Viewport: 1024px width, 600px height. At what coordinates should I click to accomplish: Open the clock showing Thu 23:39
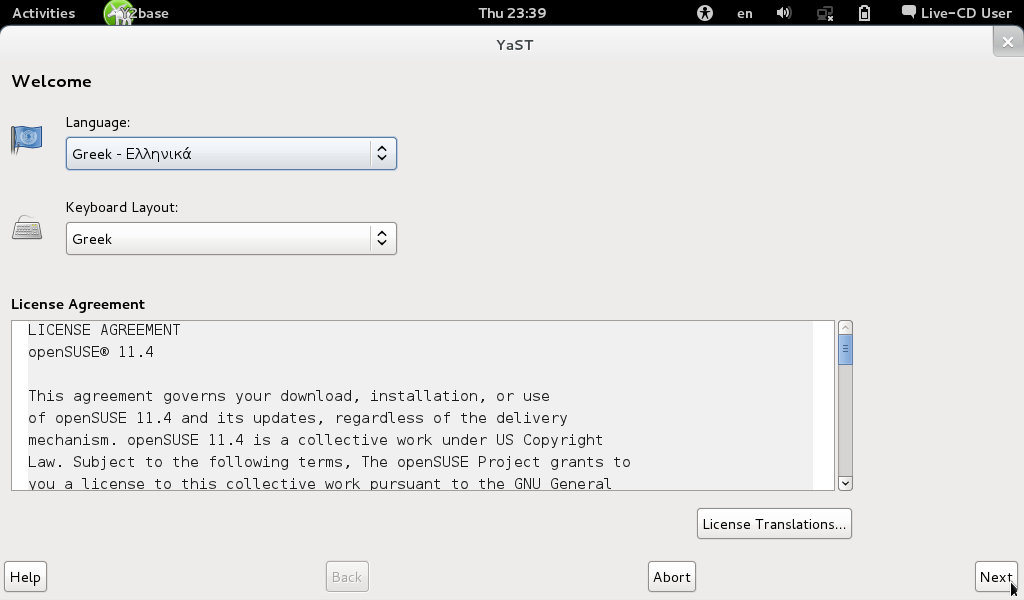512,13
